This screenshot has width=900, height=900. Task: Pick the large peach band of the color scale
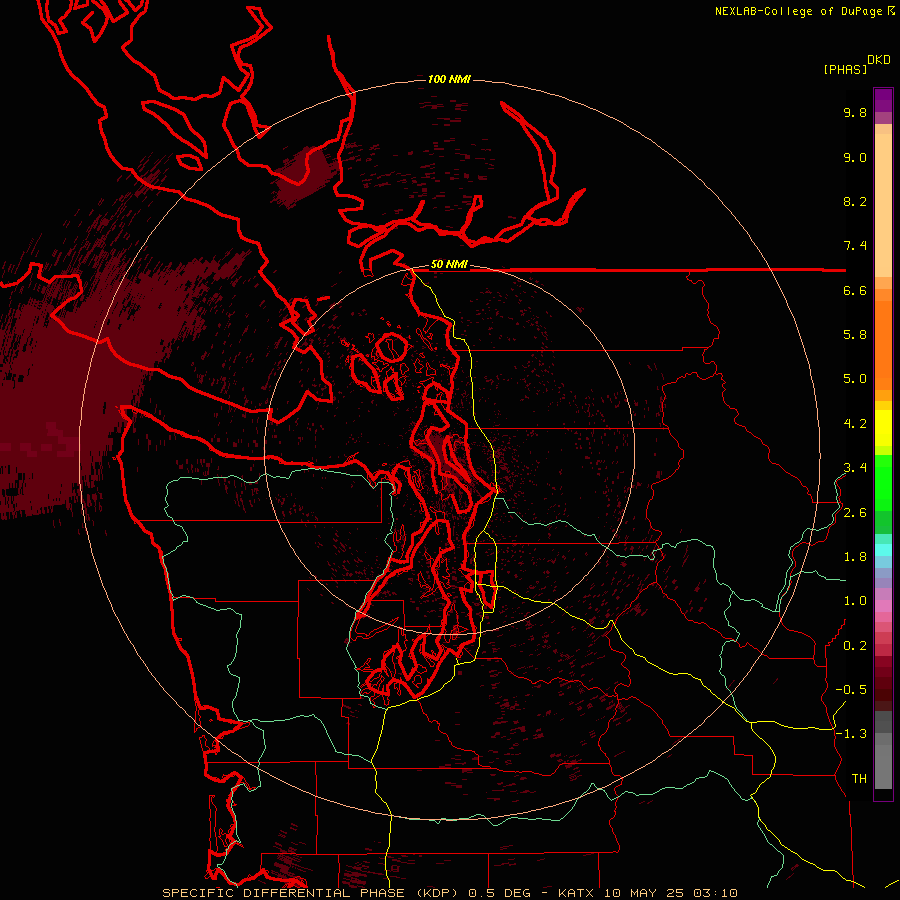[883, 205]
